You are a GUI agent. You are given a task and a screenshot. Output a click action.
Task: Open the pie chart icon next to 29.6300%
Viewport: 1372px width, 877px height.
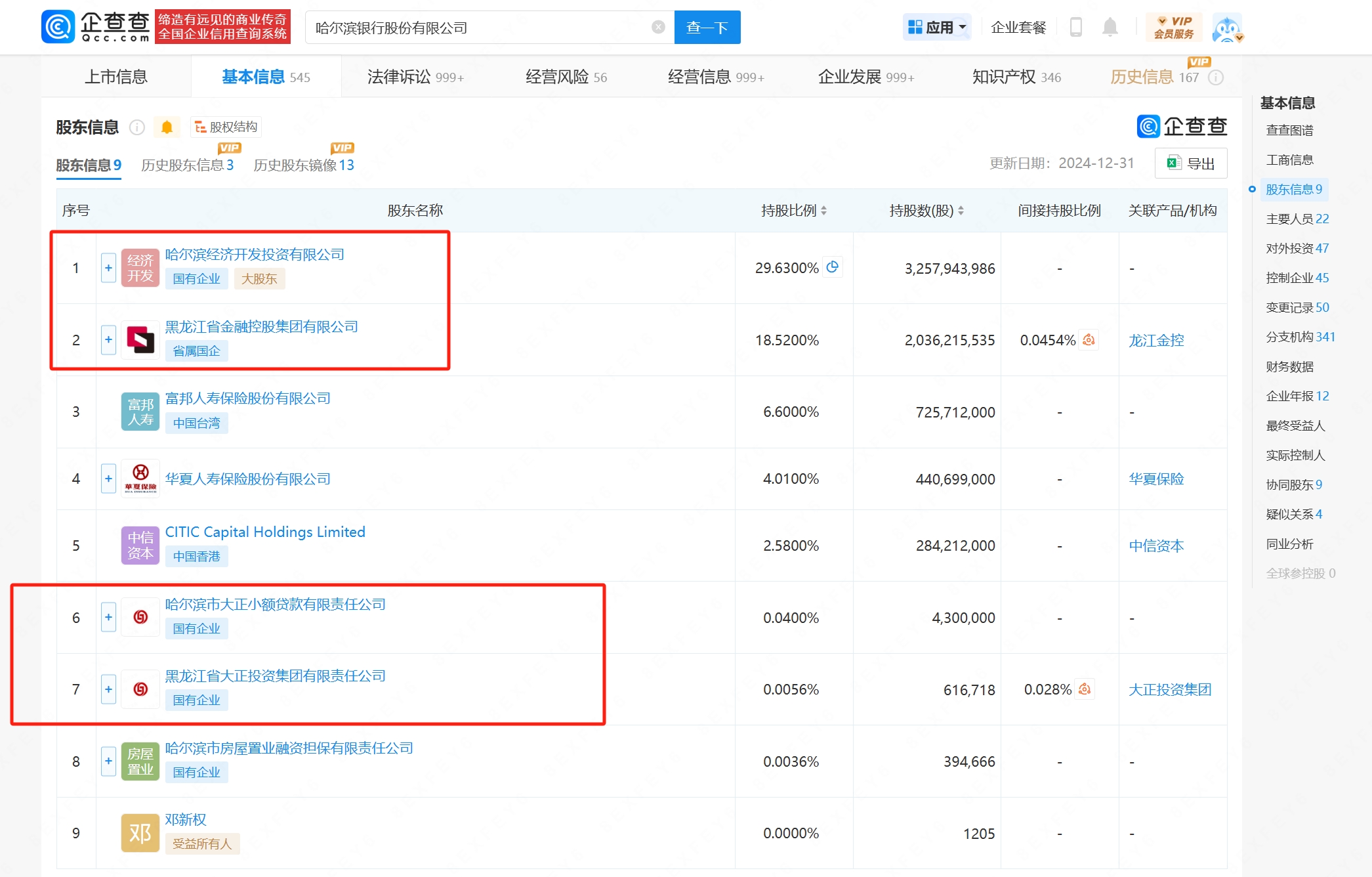click(x=833, y=267)
